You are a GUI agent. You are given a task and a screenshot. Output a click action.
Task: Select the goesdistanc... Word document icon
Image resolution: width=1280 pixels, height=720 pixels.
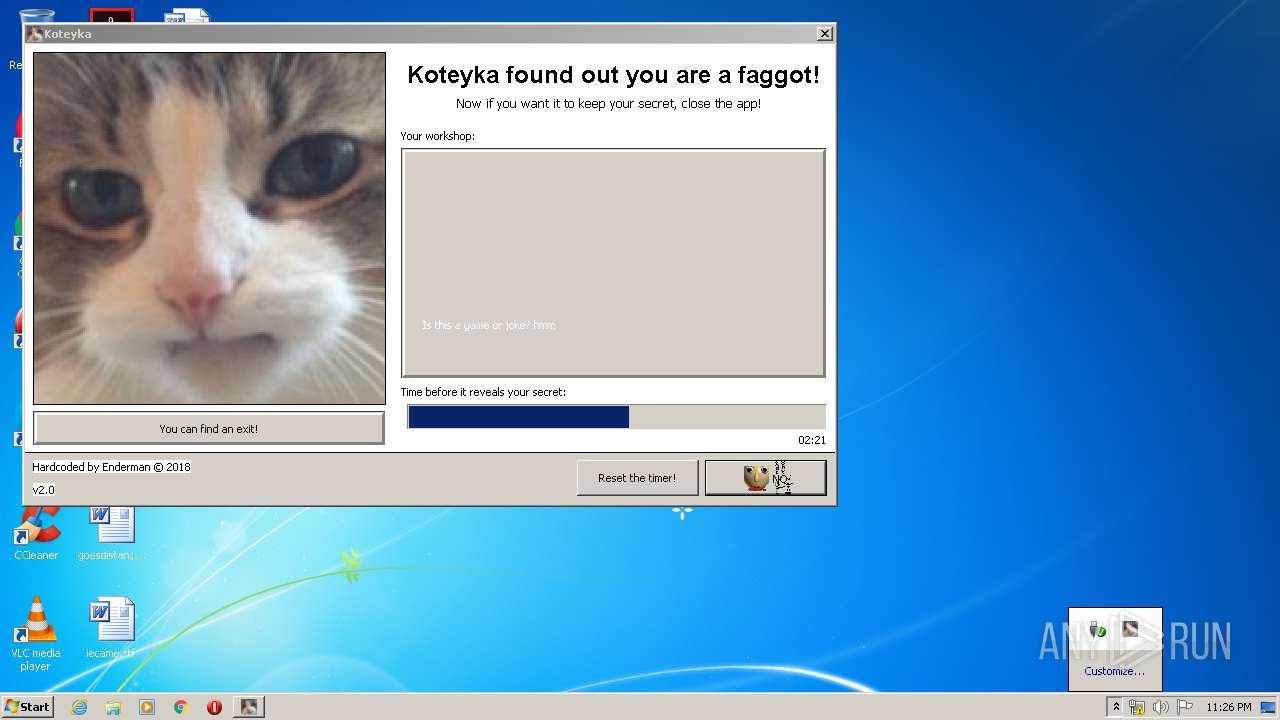click(x=111, y=533)
